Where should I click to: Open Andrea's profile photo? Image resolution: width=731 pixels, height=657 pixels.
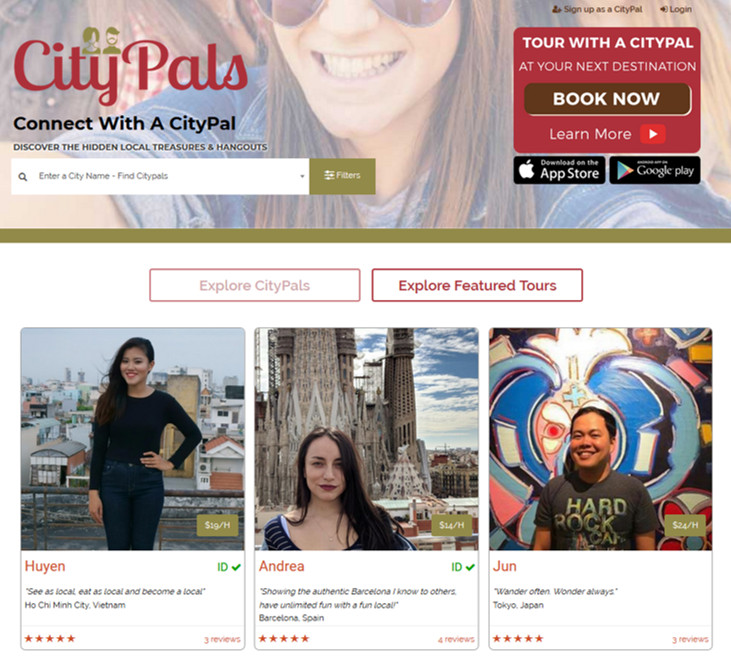(366, 439)
